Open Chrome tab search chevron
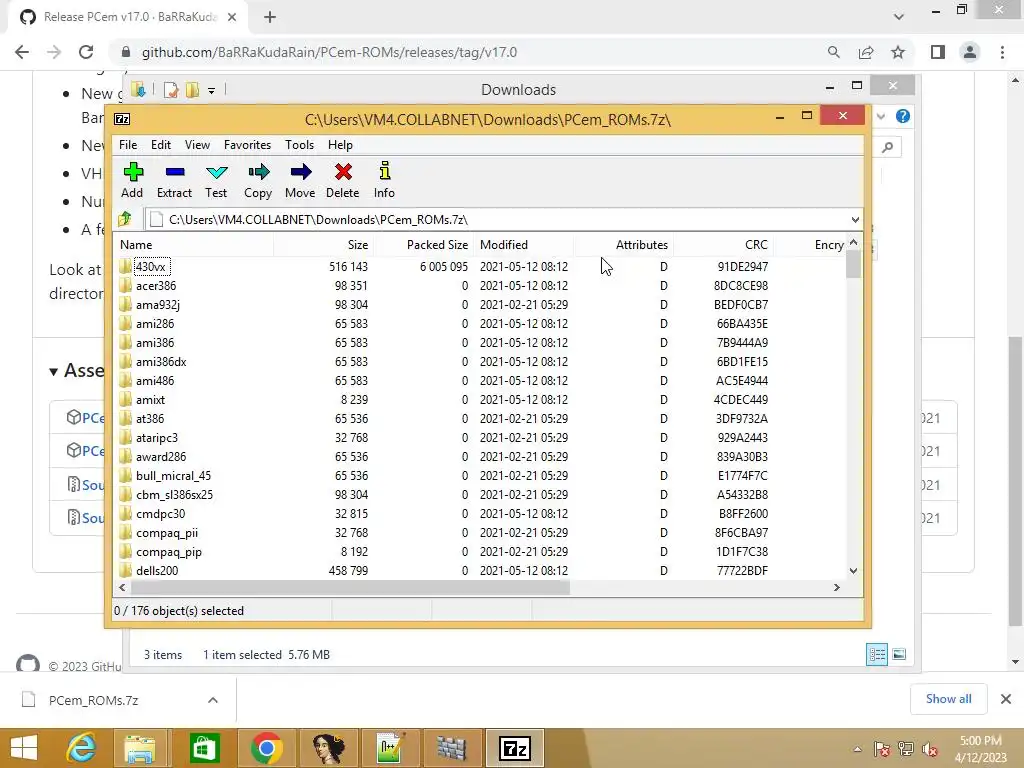This screenshot has height=768, width=1024. [x=899, y=17]
